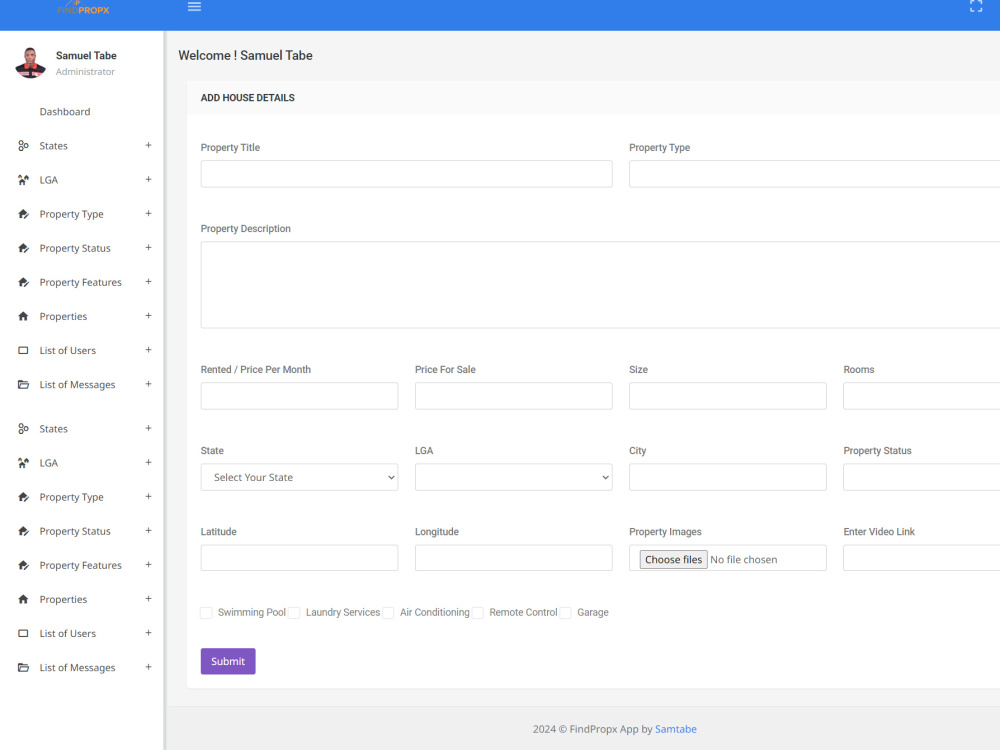
Task: Submit the house details form
Action: [x=228, y=661]
